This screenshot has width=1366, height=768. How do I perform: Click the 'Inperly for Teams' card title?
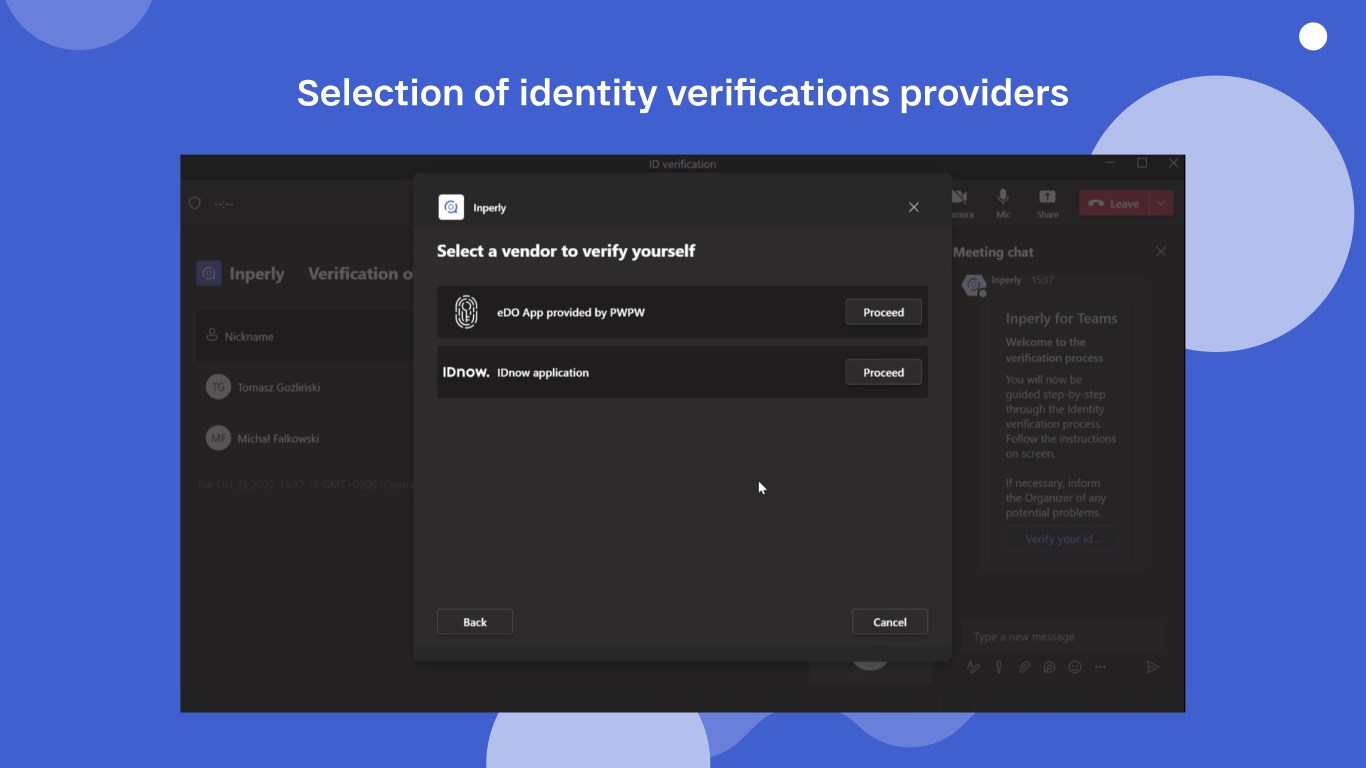pyautogui.click(x=1061, y=318)
